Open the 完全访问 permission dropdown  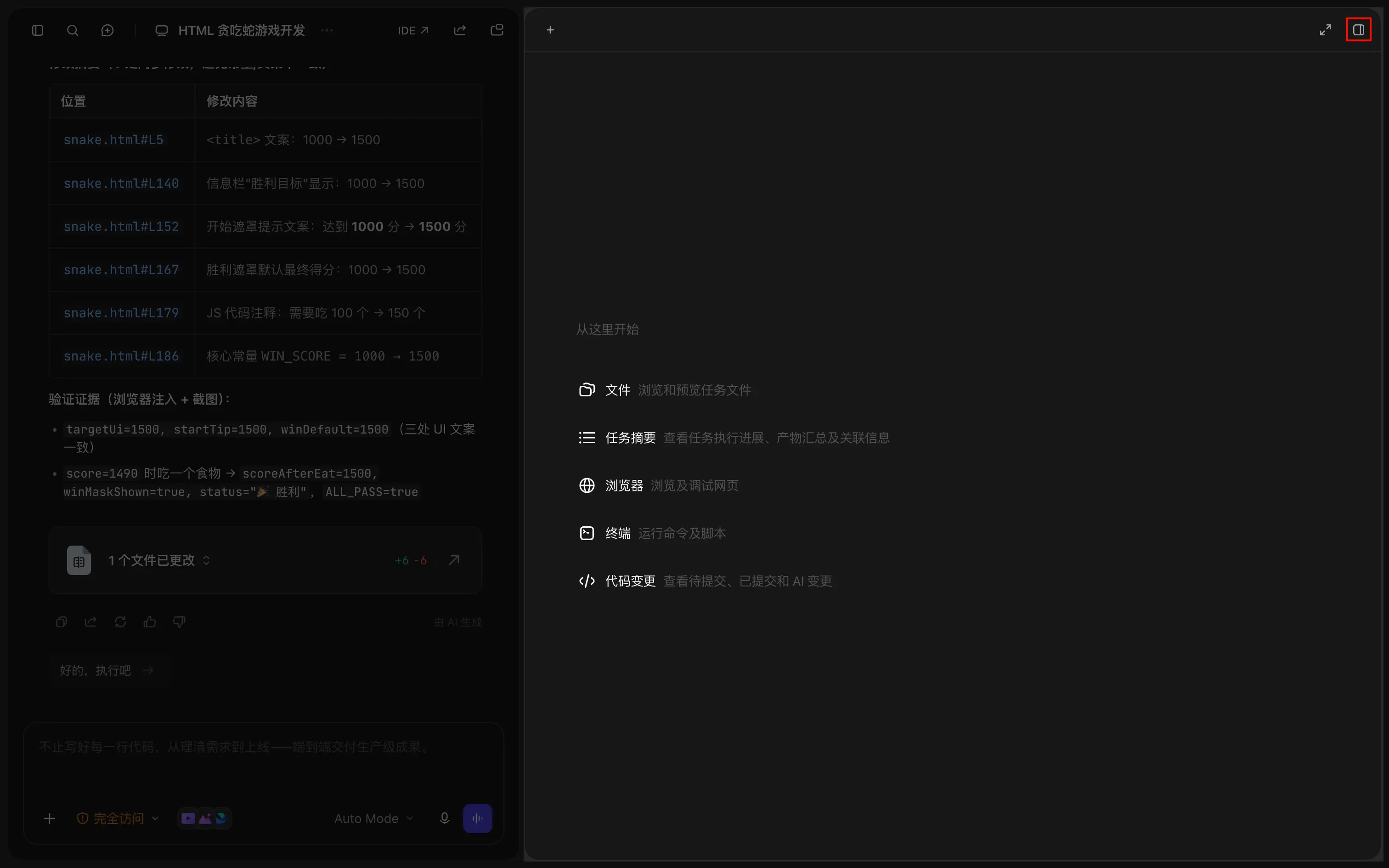click(x=118, y=818)
